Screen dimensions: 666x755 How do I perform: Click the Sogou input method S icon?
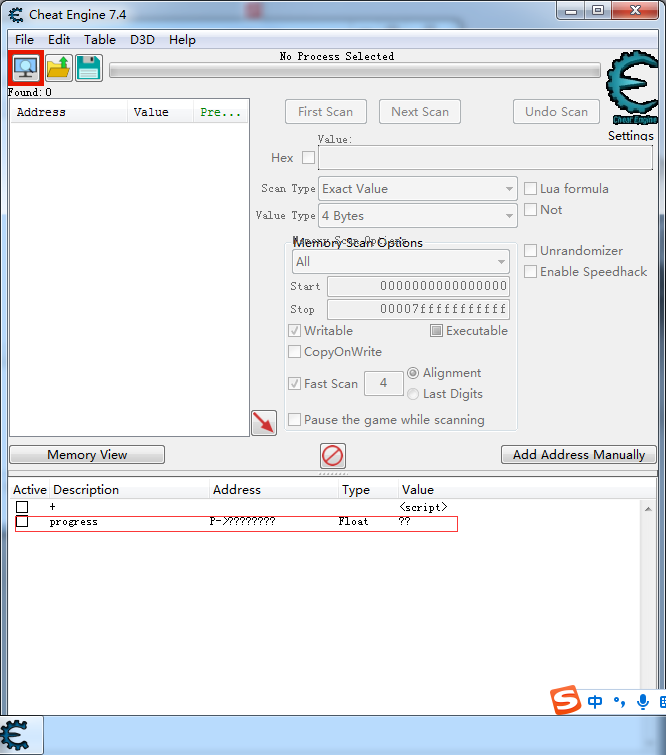[x=566, y=700]
